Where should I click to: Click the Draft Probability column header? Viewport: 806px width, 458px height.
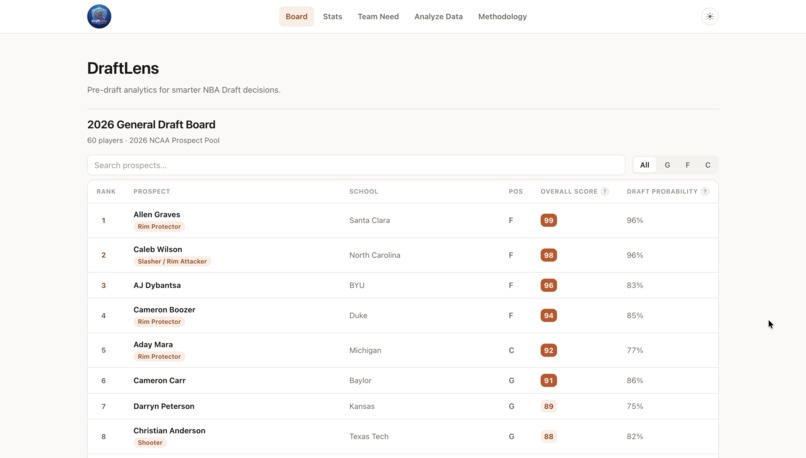(662, 191)
